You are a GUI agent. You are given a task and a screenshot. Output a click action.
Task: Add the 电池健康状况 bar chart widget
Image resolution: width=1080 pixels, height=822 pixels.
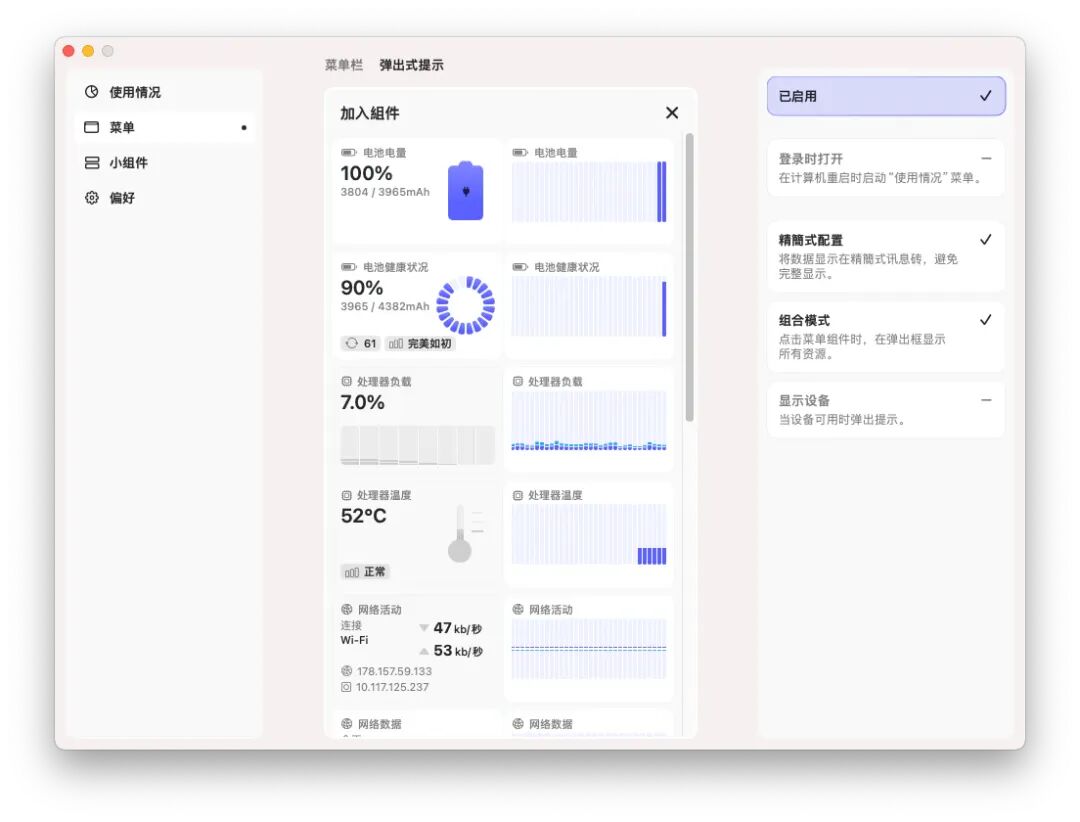tap(589, 305)
